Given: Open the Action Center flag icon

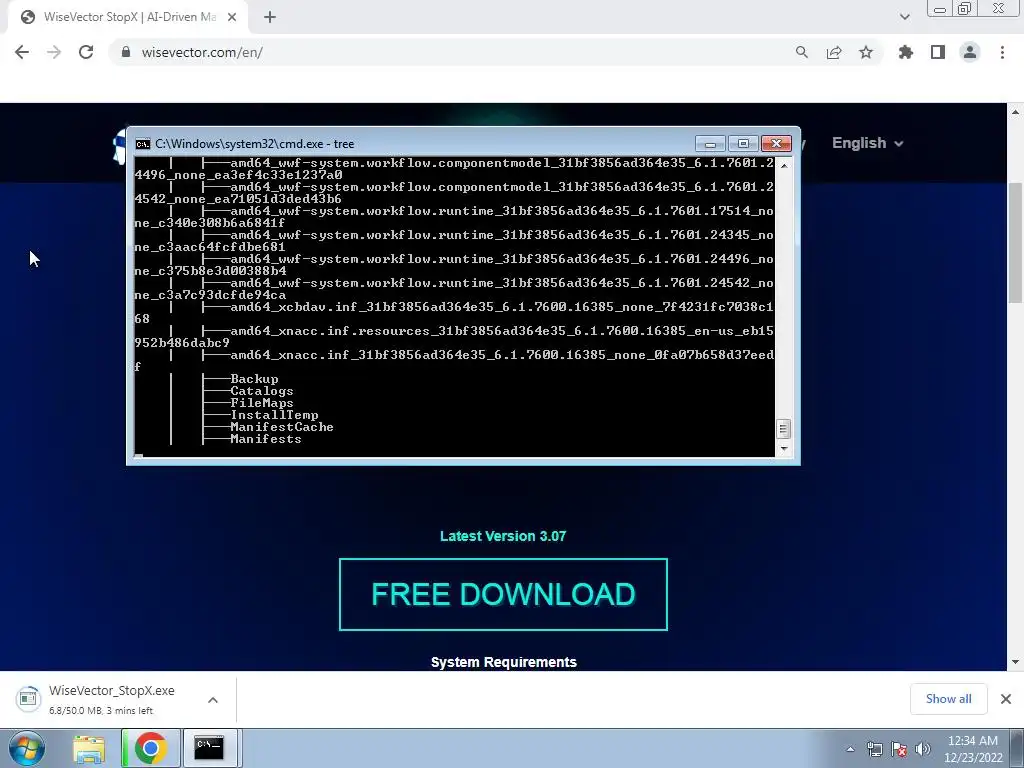Looking at the screenshot, I should click(x=899, y=749).
